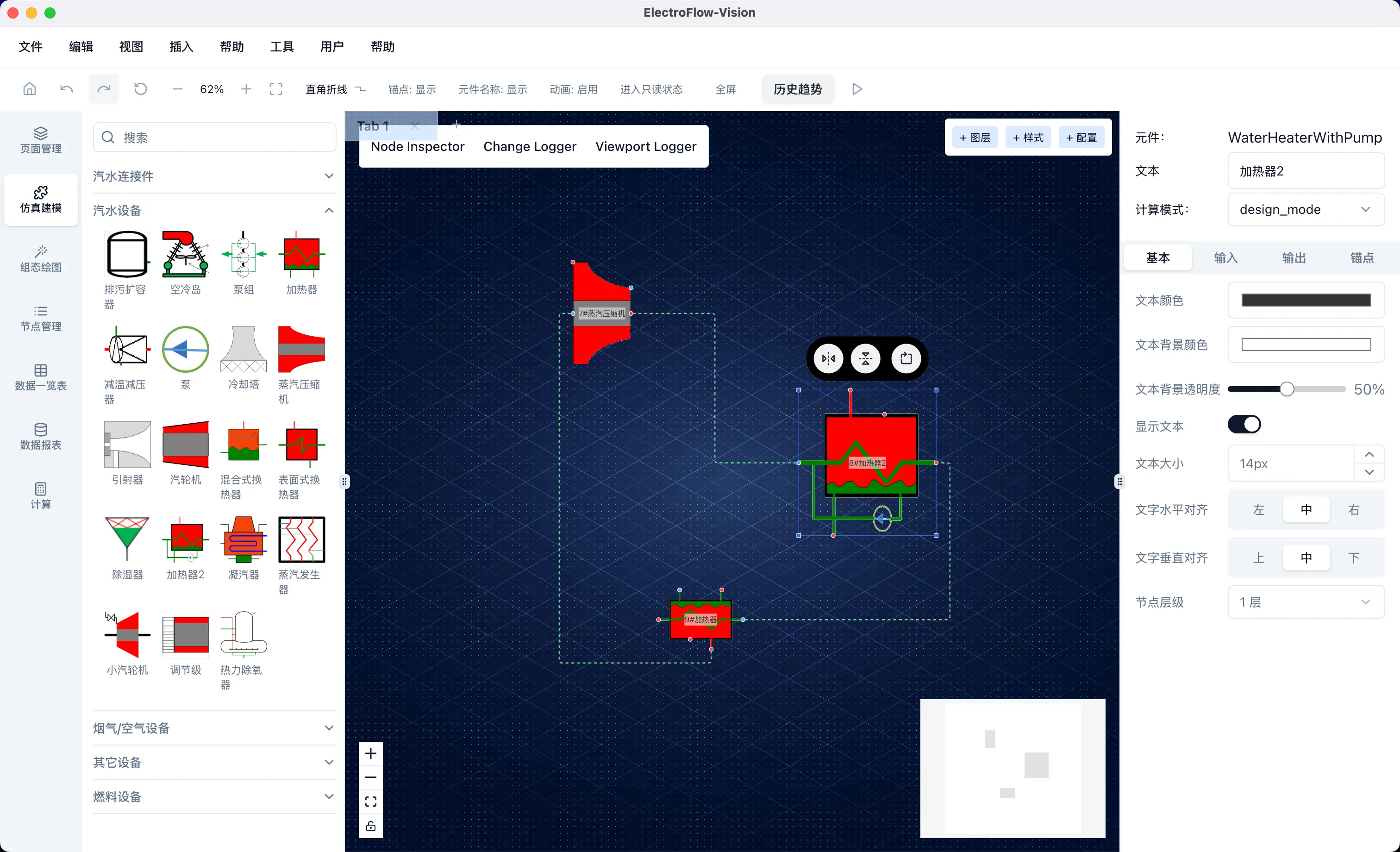Open the Change Logger tab
The height and width of the screenshot is (852, 1400).
(x=530, y=147)
